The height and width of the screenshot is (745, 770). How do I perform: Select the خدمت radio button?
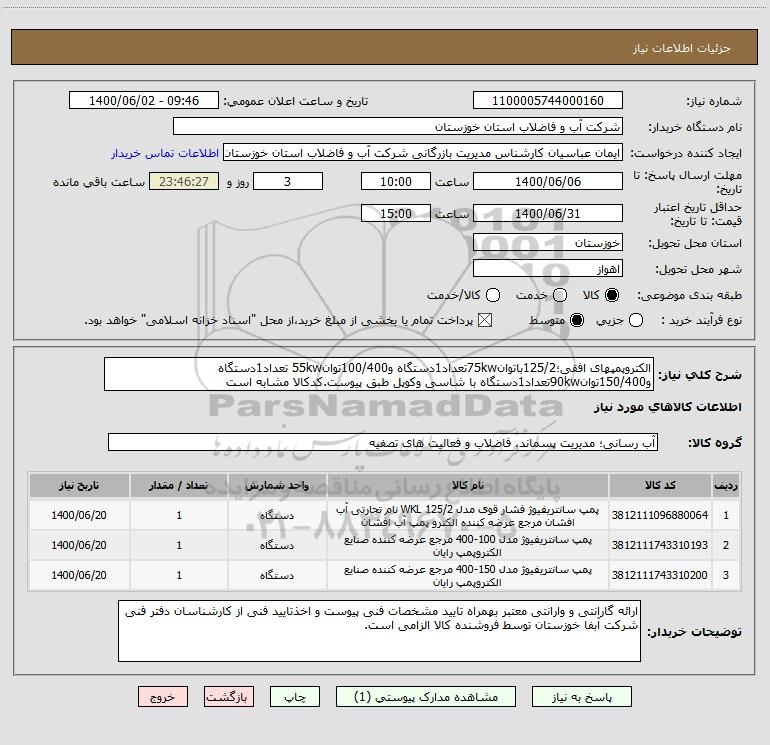pos(560,295)
